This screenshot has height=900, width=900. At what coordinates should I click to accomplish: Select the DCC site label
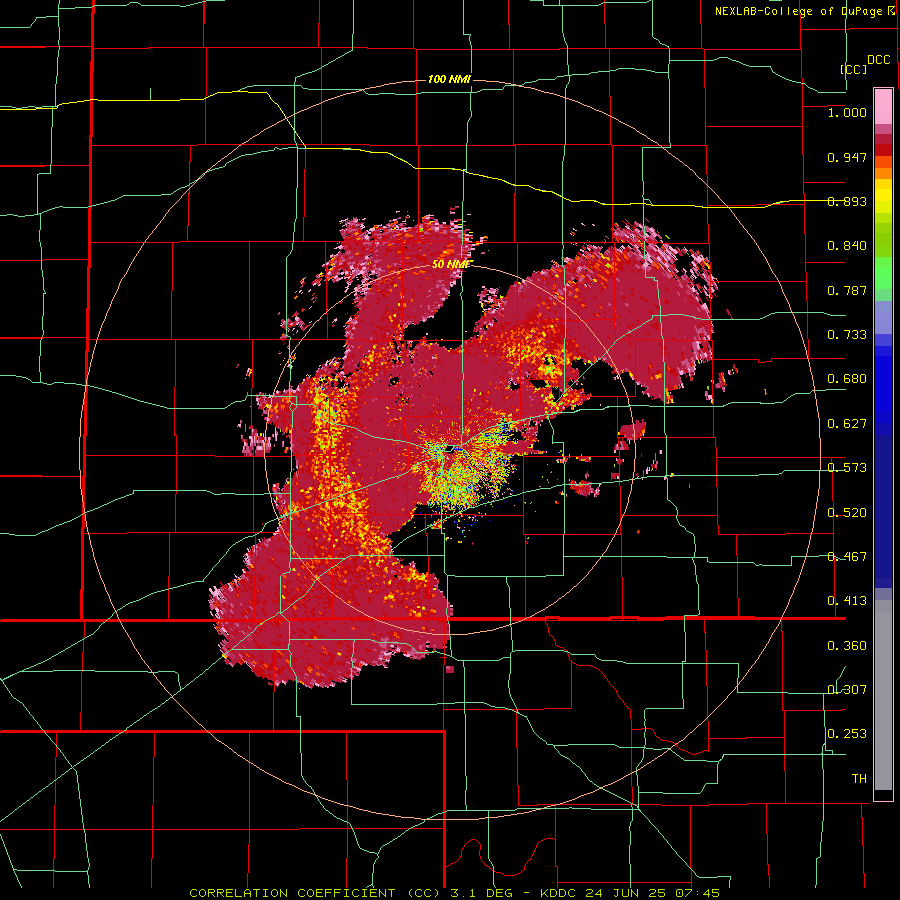click(878, 60)
